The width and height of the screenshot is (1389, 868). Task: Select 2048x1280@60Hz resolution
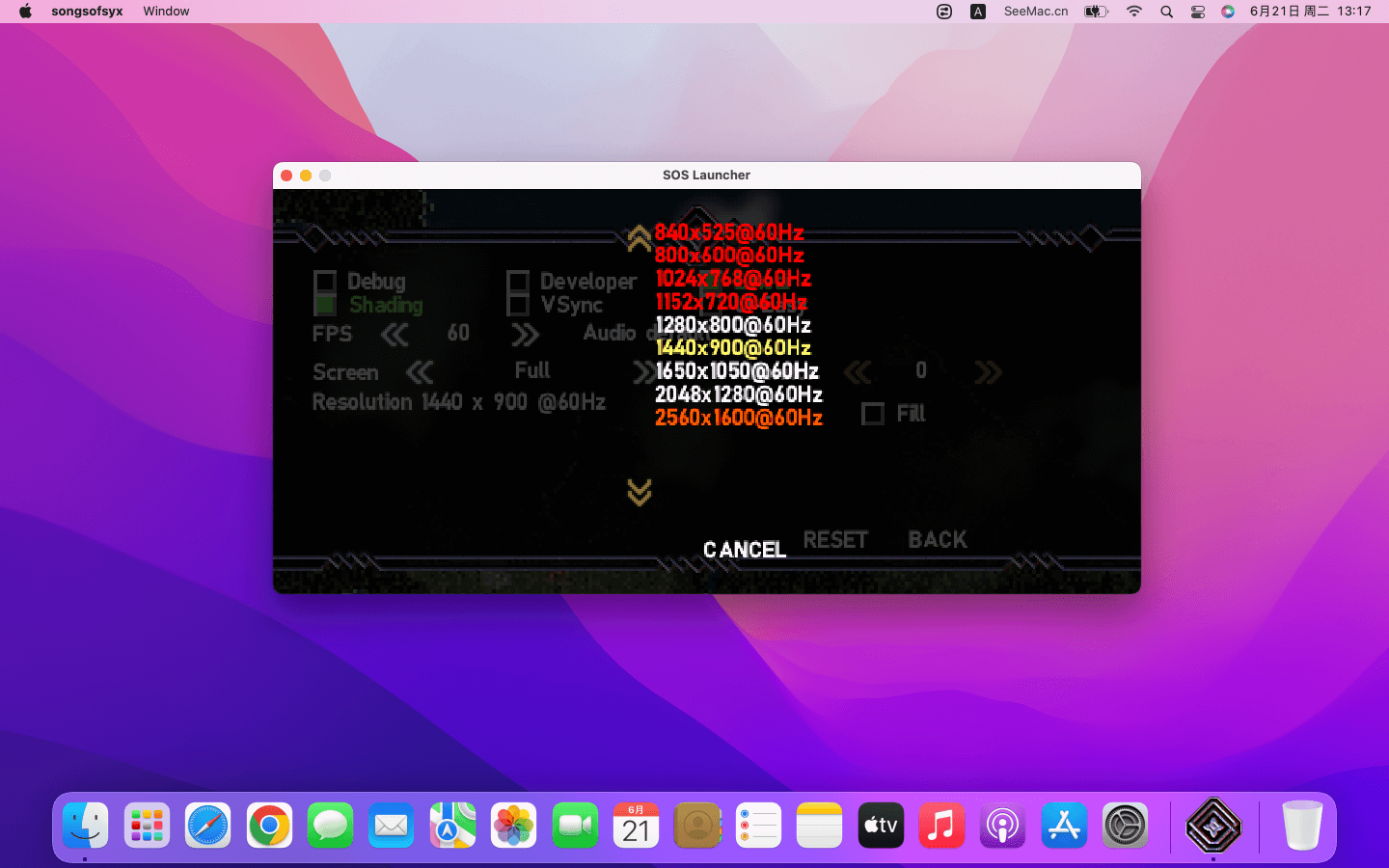click(x=739, y=394)
